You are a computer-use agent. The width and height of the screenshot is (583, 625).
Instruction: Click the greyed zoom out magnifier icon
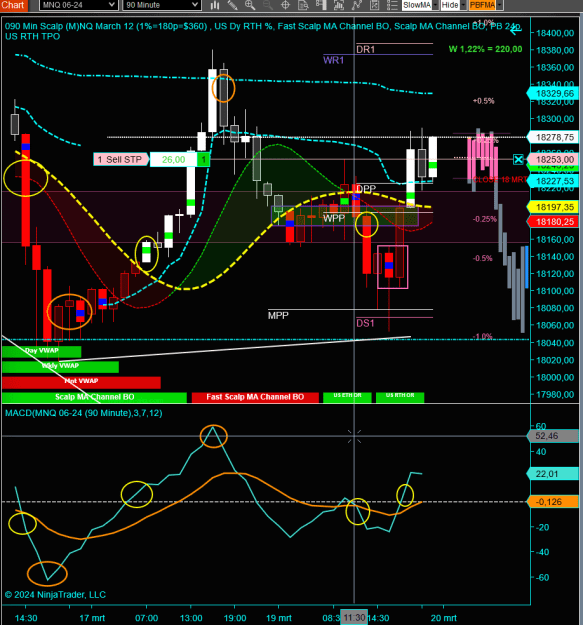pos(267,5)
